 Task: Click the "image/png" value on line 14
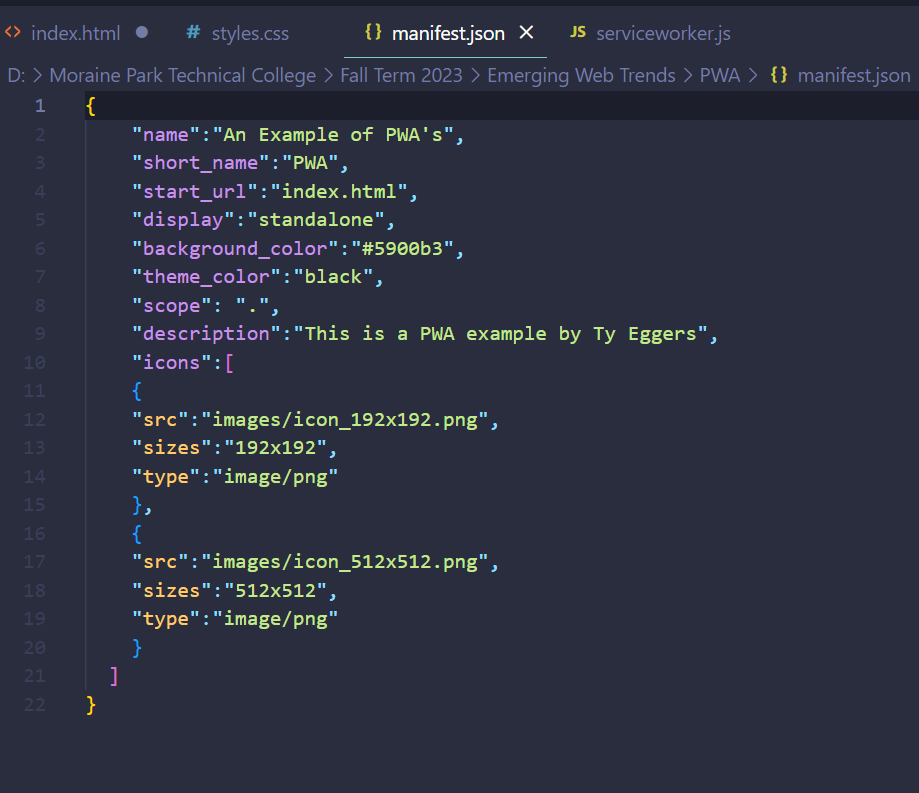(x=275, y=477)
